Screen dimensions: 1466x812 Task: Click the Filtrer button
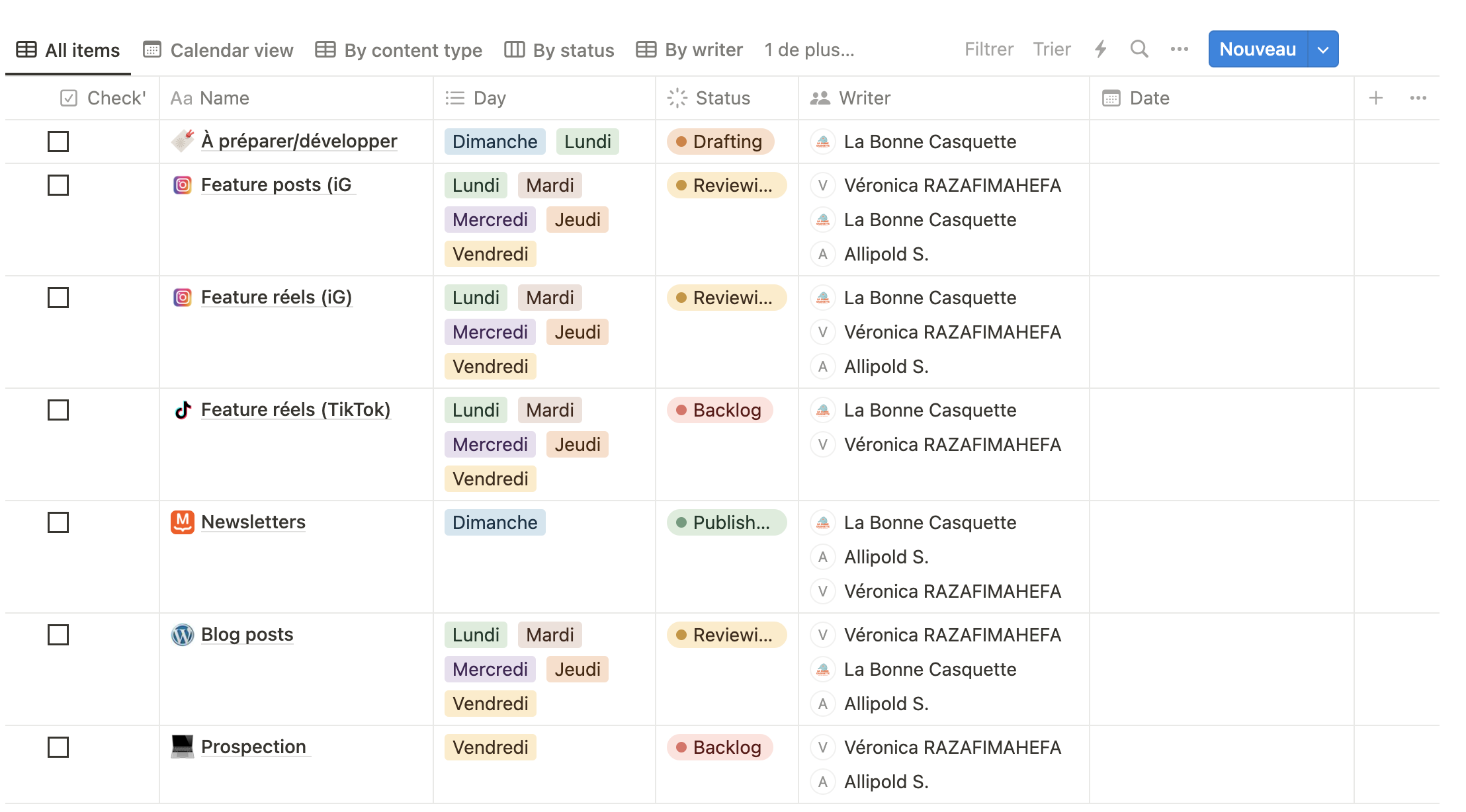[989, 50]
